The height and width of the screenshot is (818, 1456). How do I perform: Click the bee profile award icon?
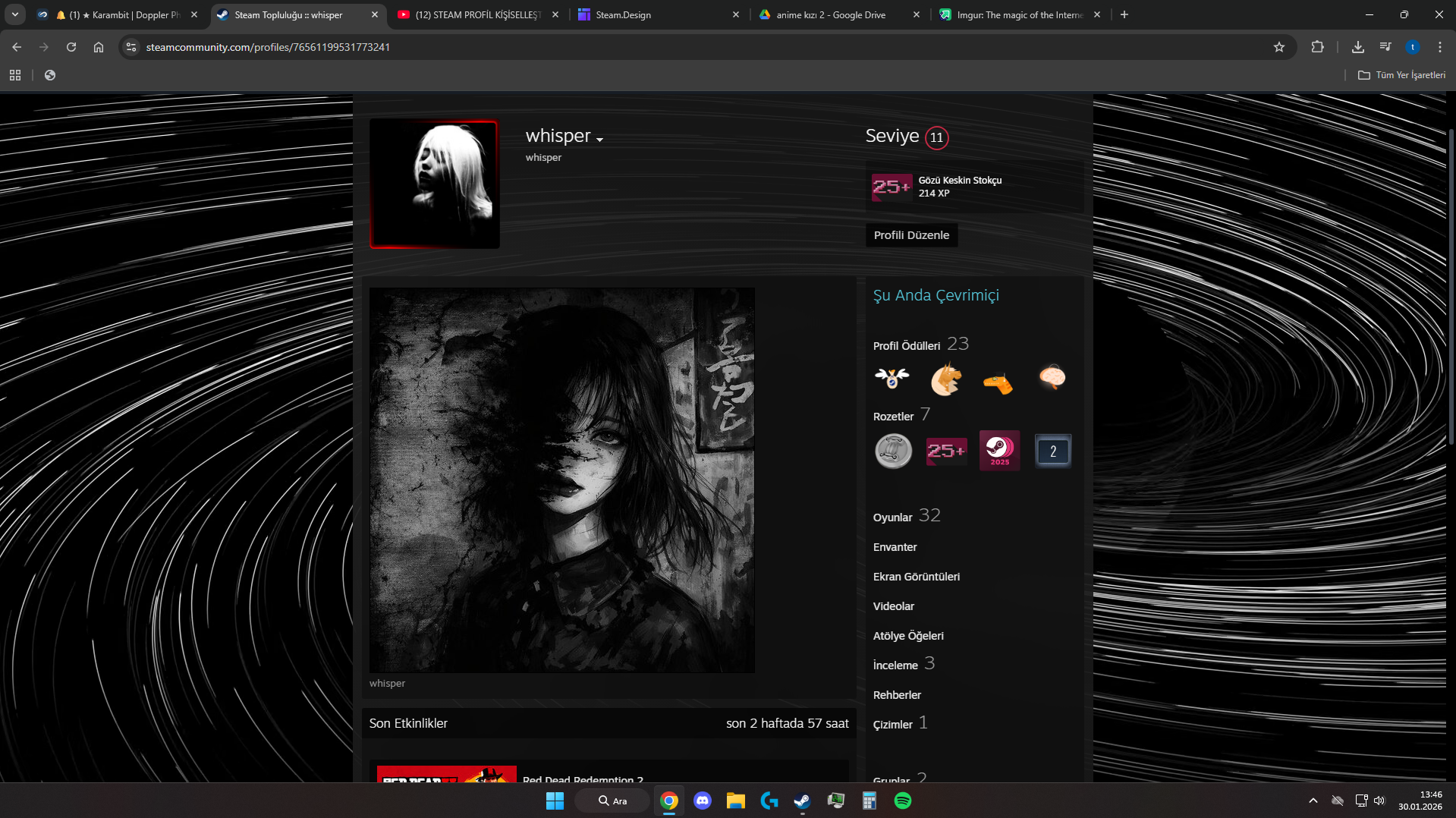(x=892, y=378)
